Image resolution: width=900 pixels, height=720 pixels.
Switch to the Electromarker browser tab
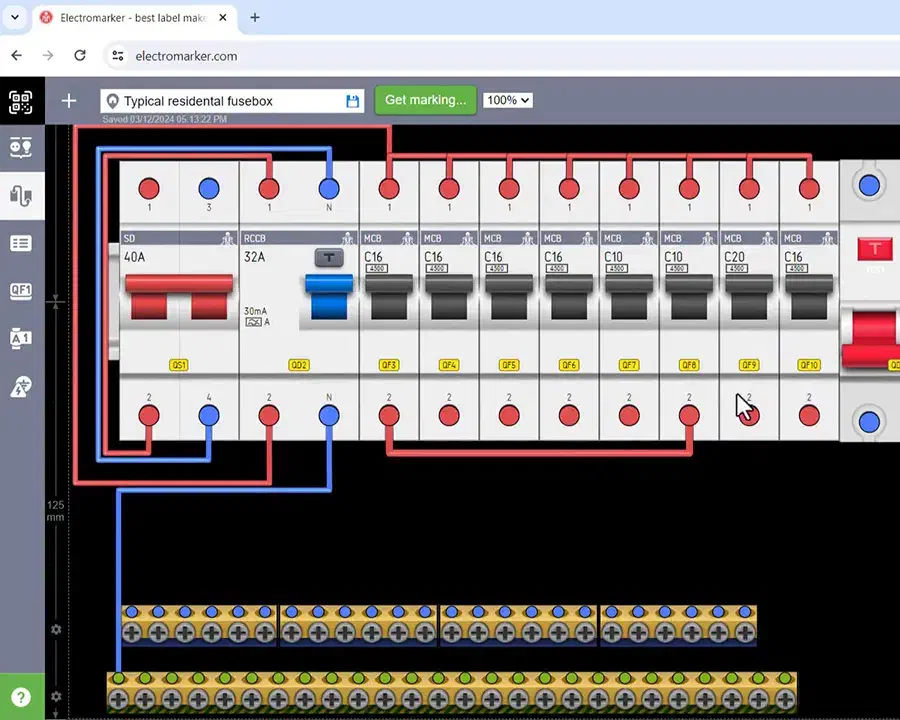[130, 18]
